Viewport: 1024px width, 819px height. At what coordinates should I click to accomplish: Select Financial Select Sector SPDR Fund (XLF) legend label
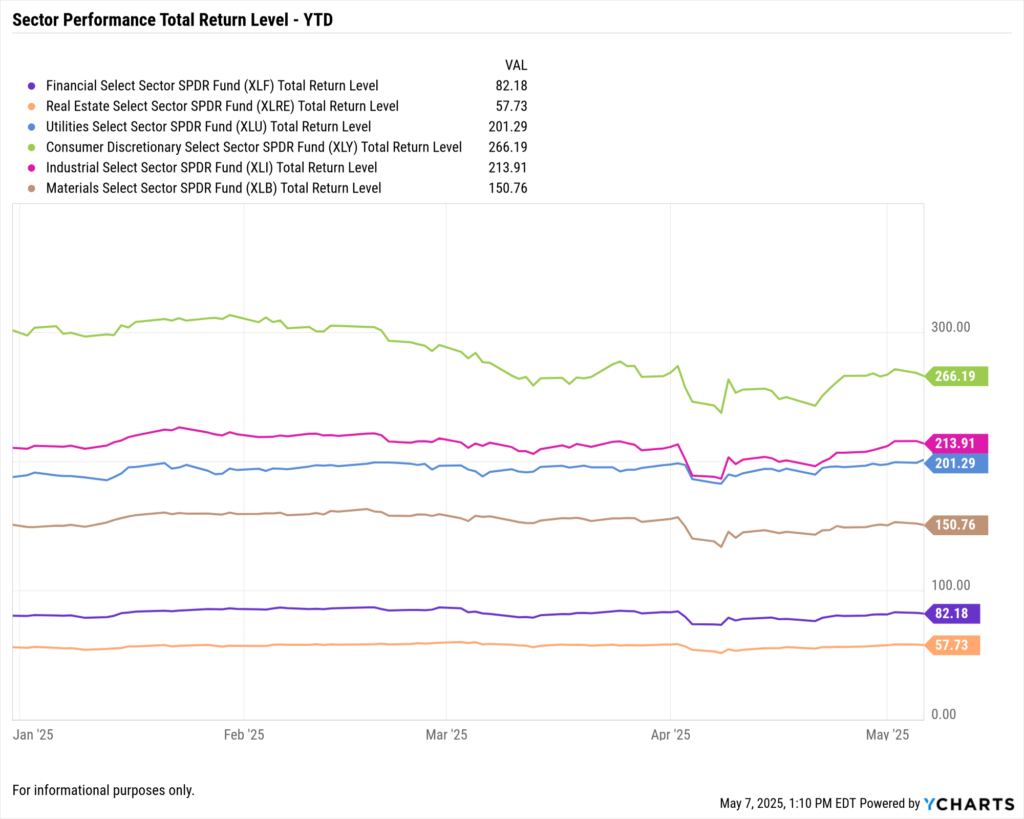(212, 86)
